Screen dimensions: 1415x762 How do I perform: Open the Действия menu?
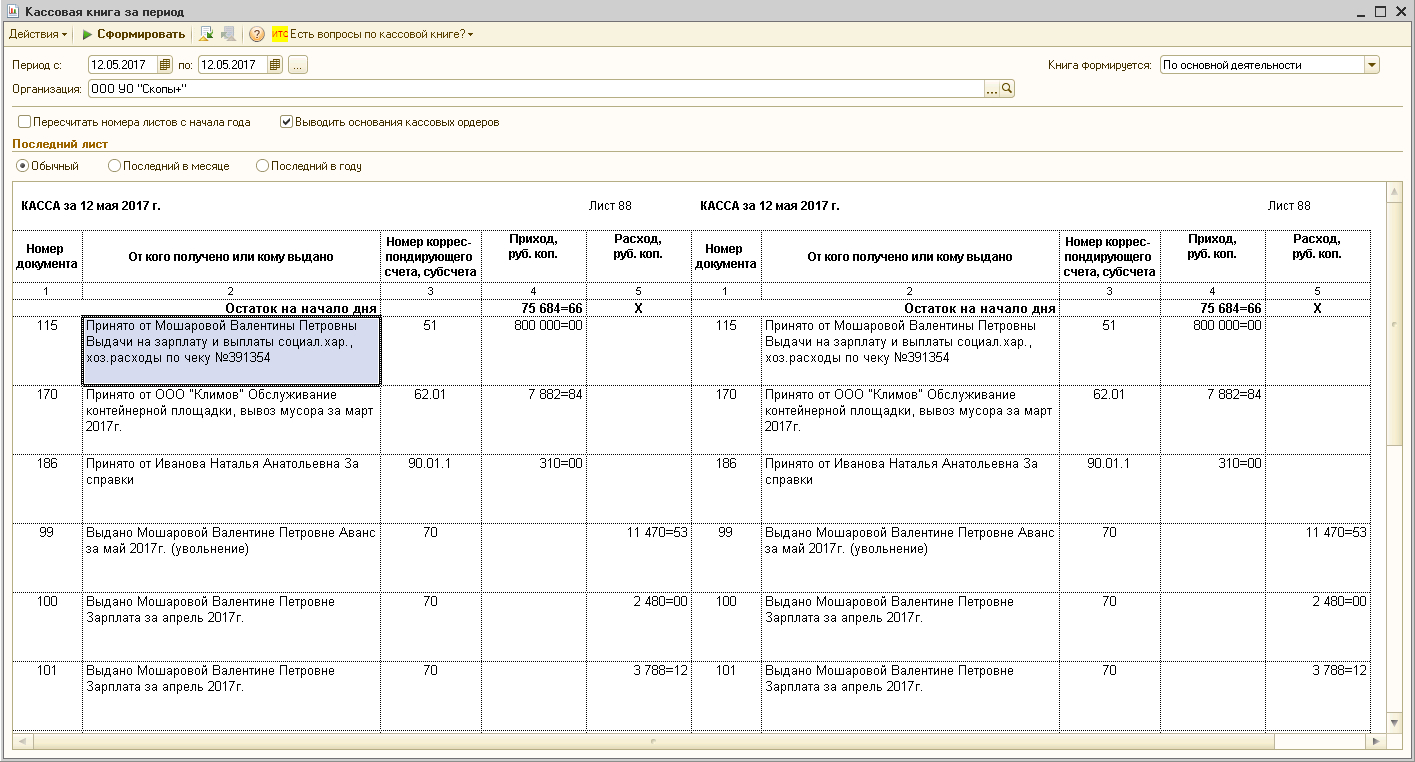[38, 34]
